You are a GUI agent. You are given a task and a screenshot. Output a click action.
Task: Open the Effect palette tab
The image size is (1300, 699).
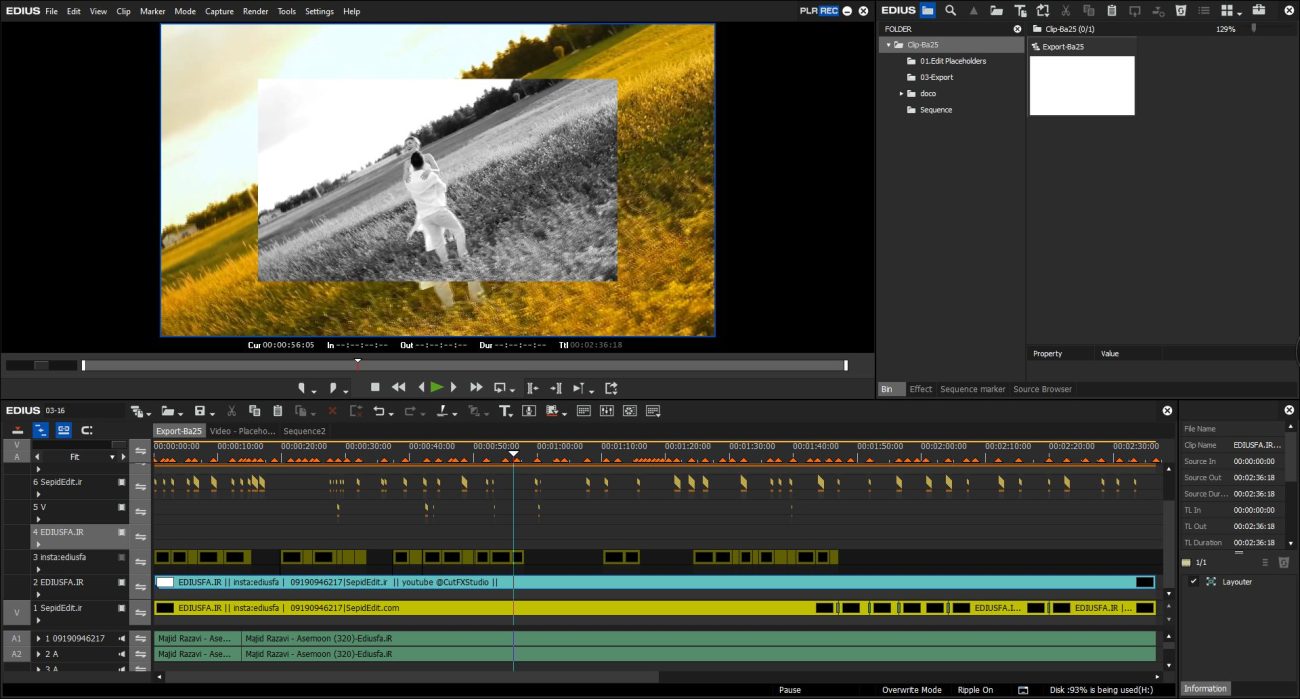click(921, 389)
